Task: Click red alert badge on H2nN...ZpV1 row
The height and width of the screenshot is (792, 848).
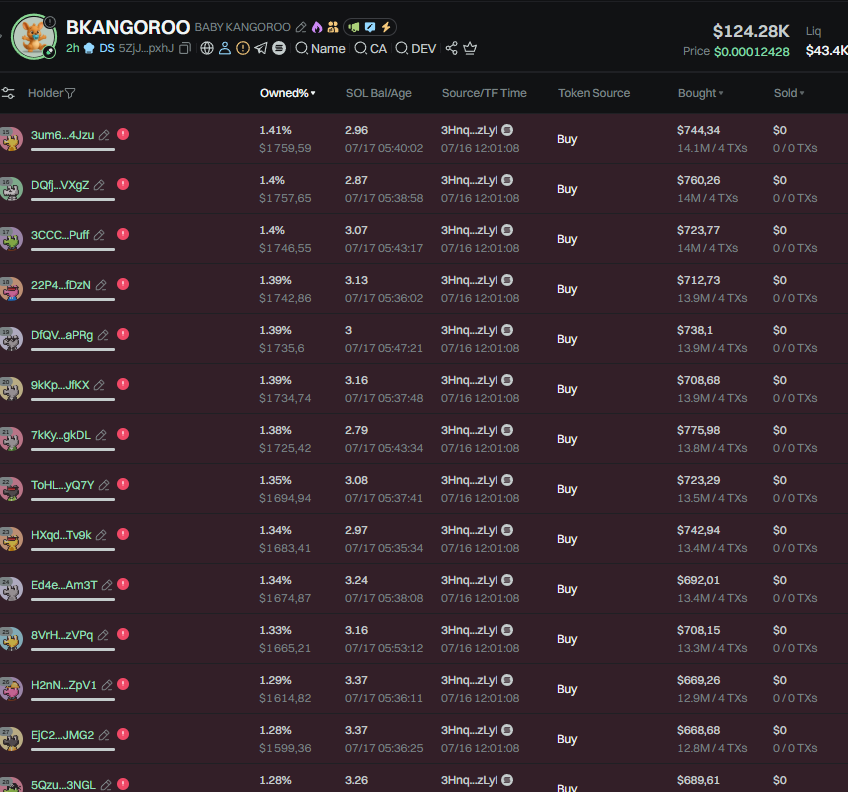Action: [x=123, y=684]
